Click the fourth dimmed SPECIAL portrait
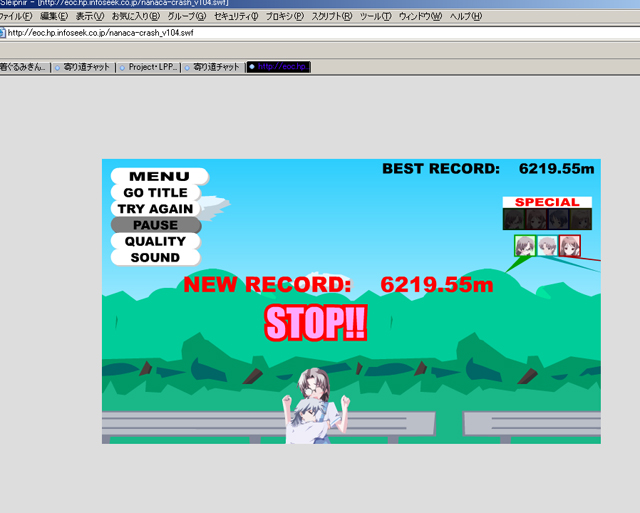This screenshot has width=640, height=513. [580, 219]
